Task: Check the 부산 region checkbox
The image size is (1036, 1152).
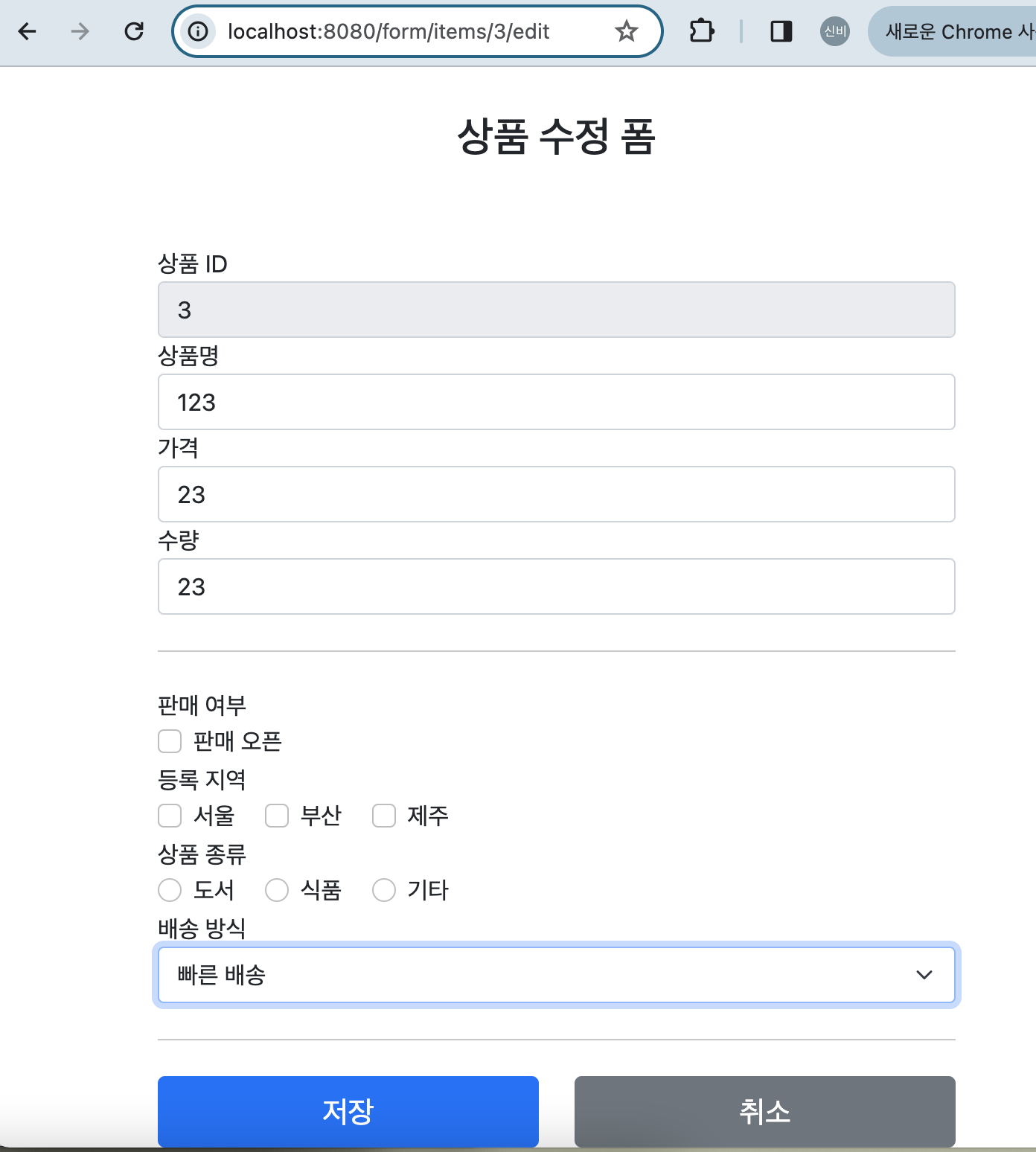Action: [277, 816]
